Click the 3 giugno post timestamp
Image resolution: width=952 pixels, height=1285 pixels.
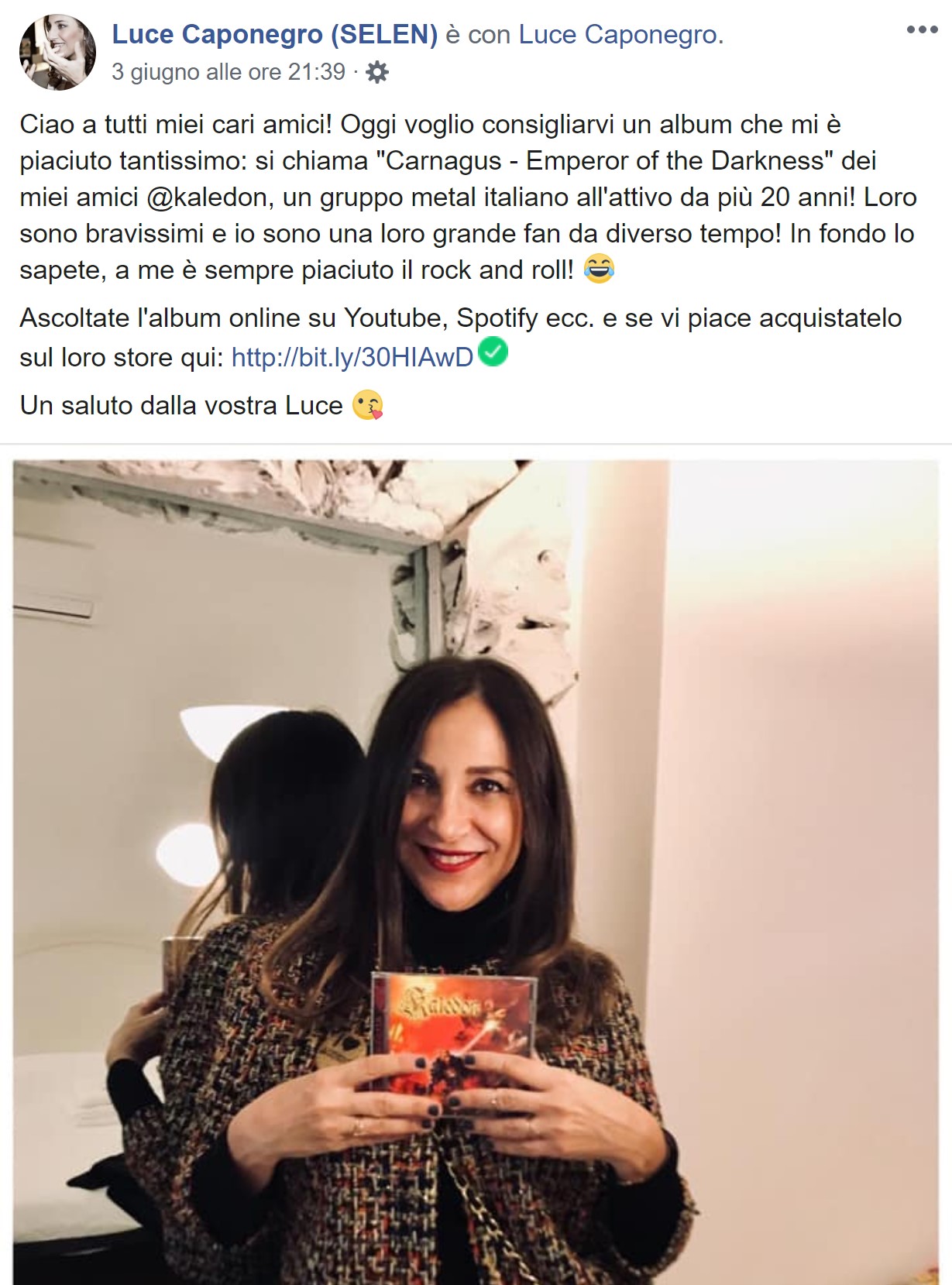pyautogui.click(x=229, y=72)
